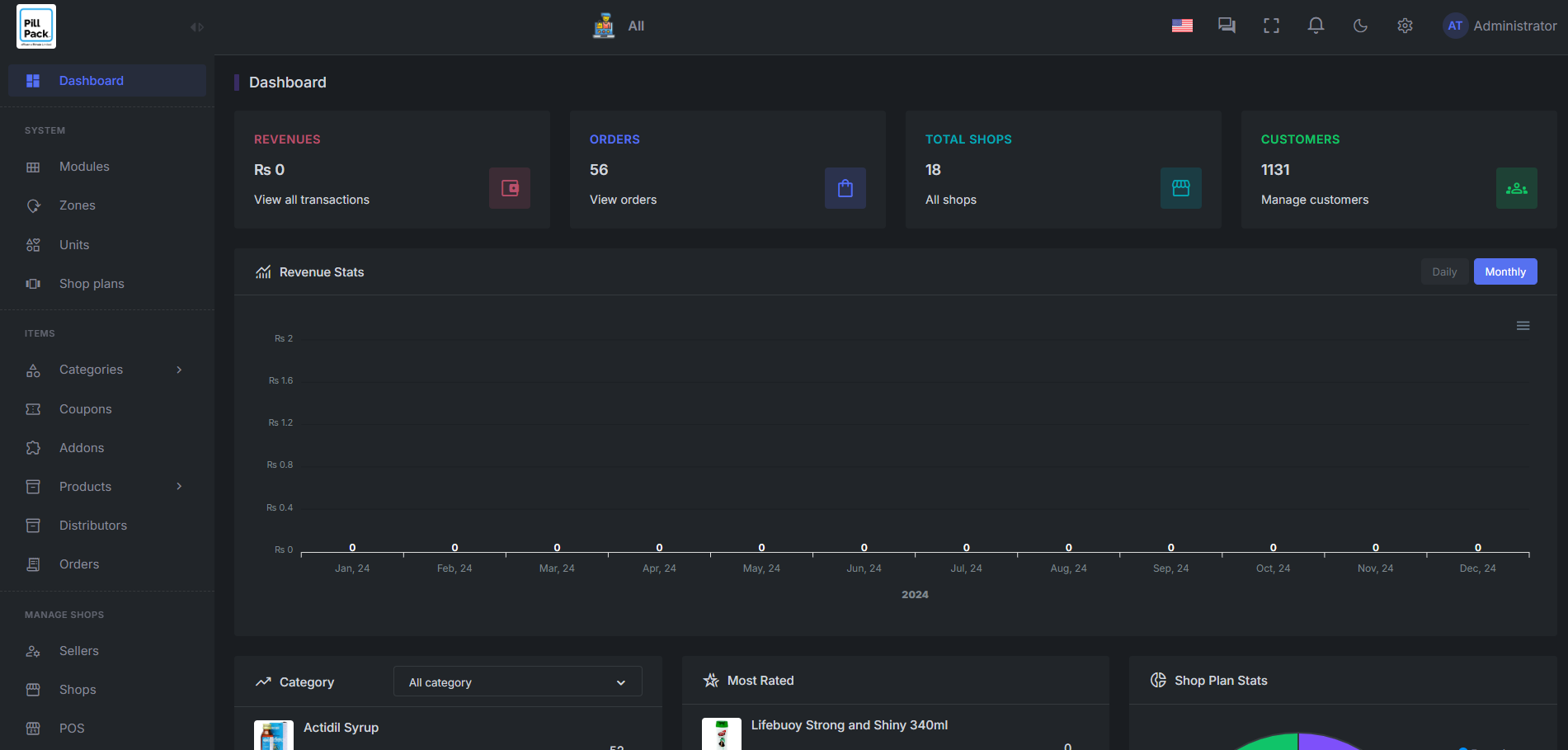Toggle the dark mode moon icon
This screenshot has height=750, width=1568.
click(1360, 26)
